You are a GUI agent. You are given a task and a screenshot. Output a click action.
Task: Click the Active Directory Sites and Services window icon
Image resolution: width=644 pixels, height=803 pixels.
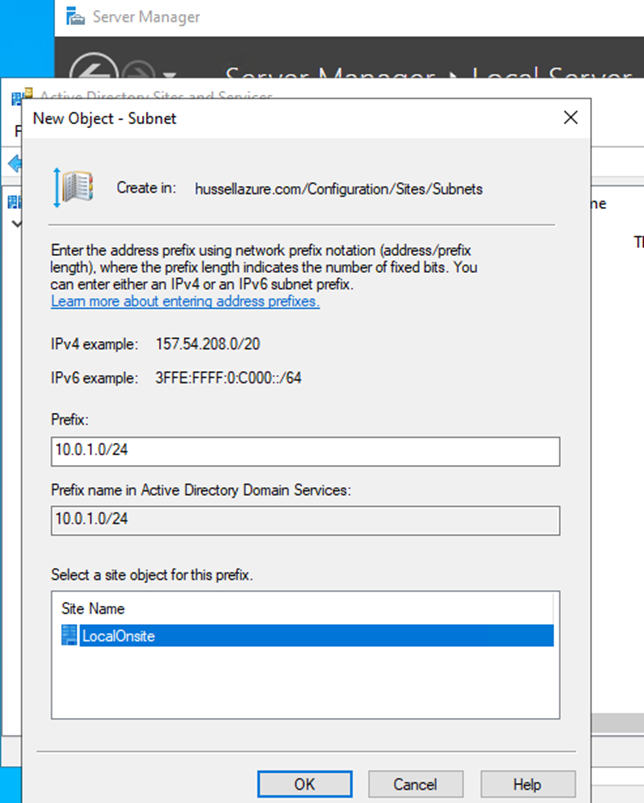(22, 96)
